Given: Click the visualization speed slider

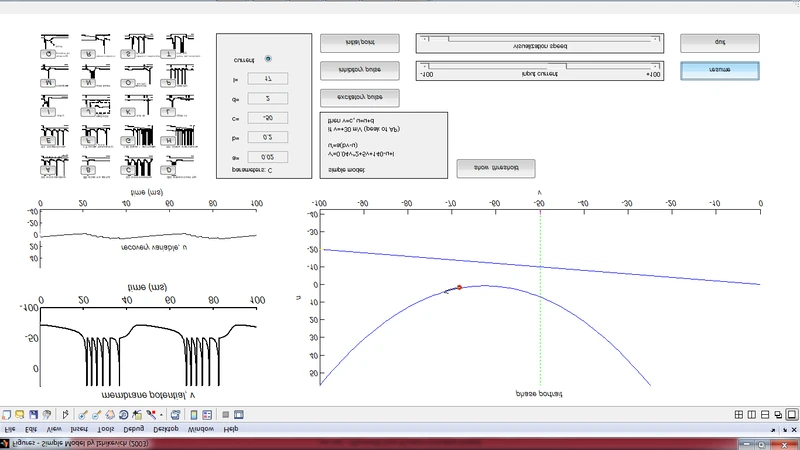Looking at the screenshot, I should pyautogui.click(x=540, y=39).
